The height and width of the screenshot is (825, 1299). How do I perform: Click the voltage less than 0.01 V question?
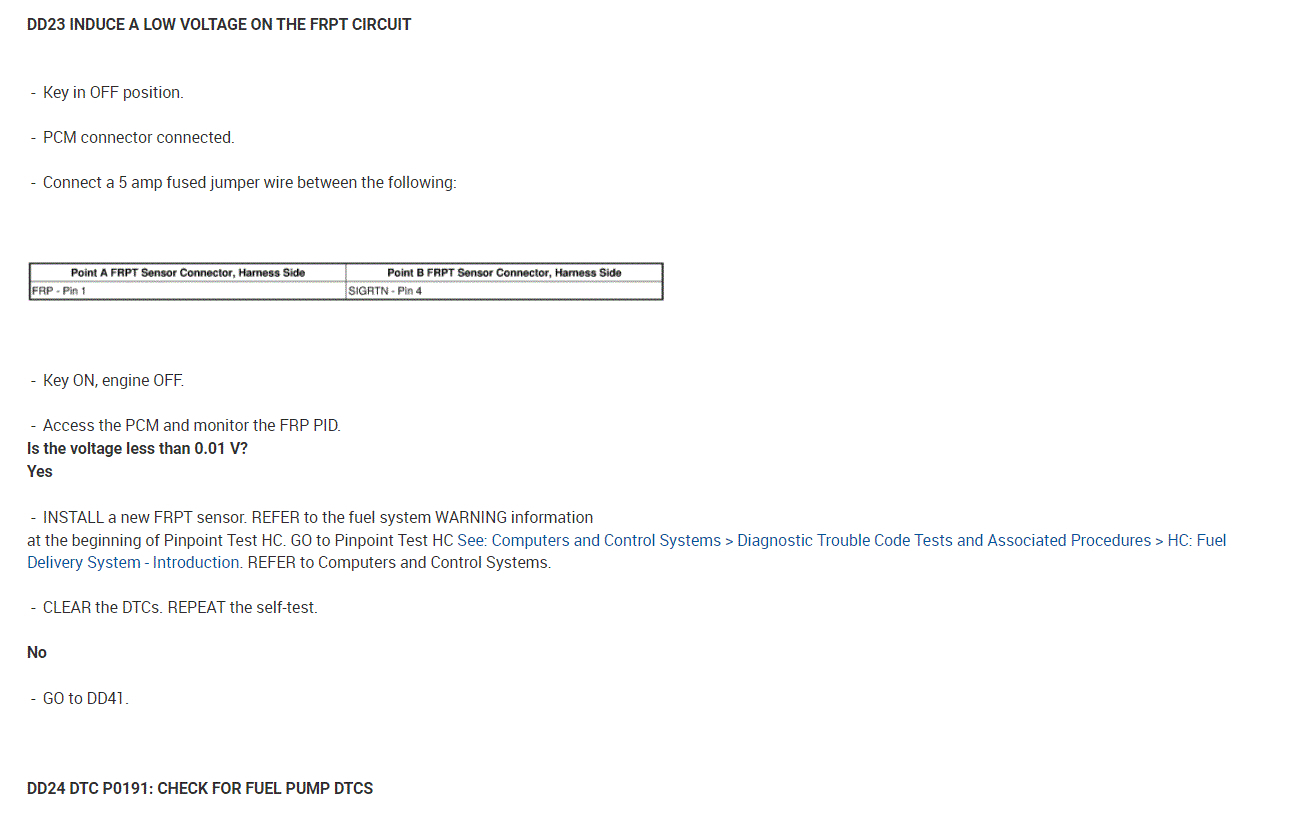tap(137, 449)
